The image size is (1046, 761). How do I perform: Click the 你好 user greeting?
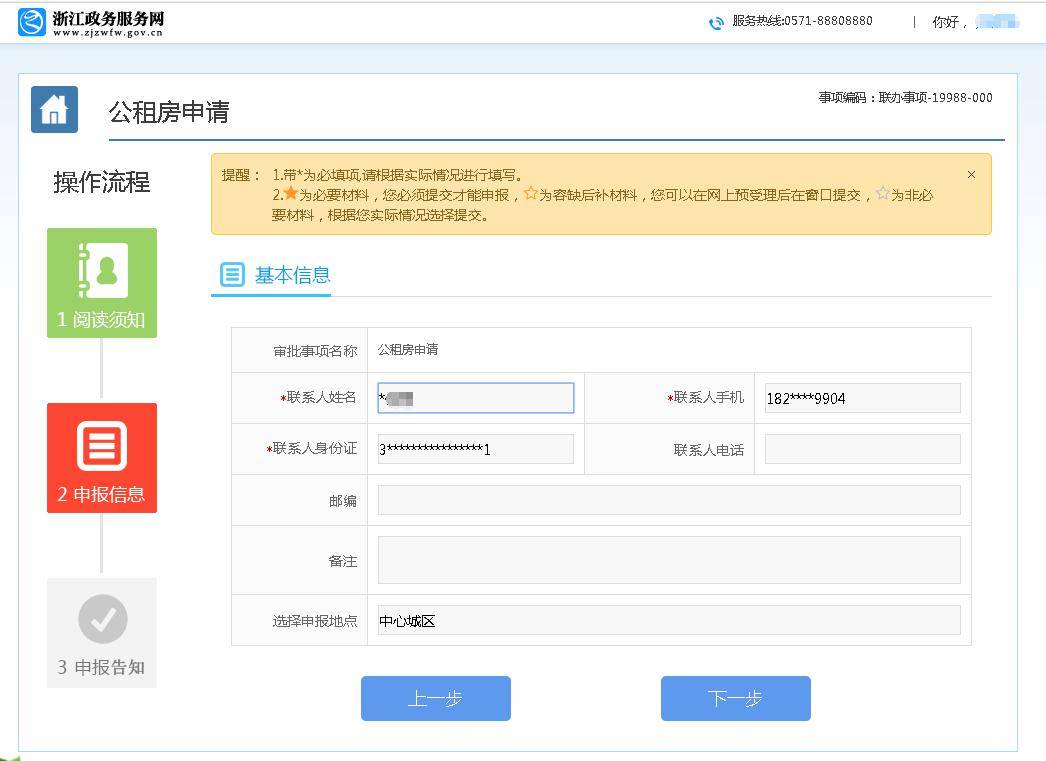[x=948, y=22]
